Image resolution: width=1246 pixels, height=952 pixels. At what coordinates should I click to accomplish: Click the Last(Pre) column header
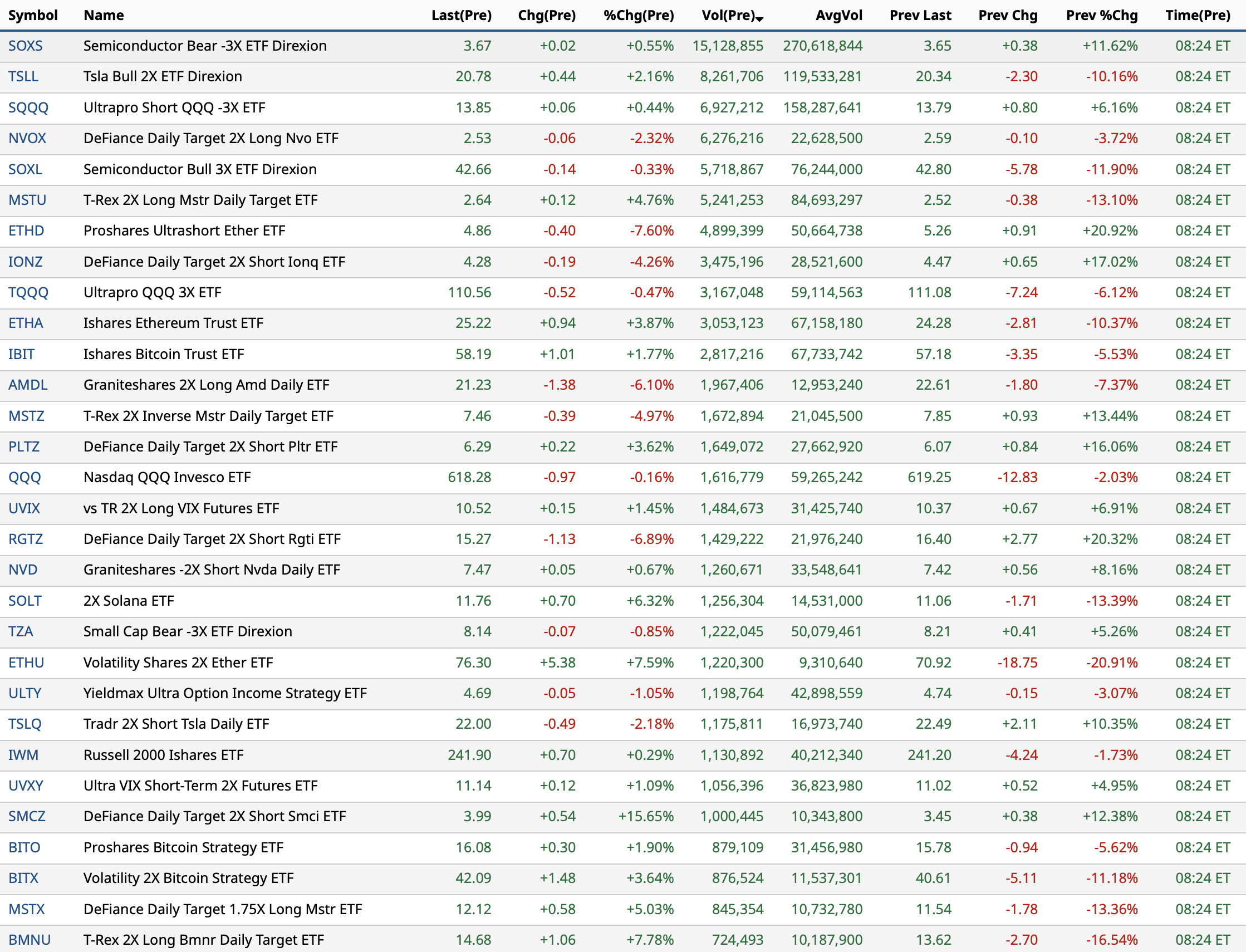coord(461,15)
